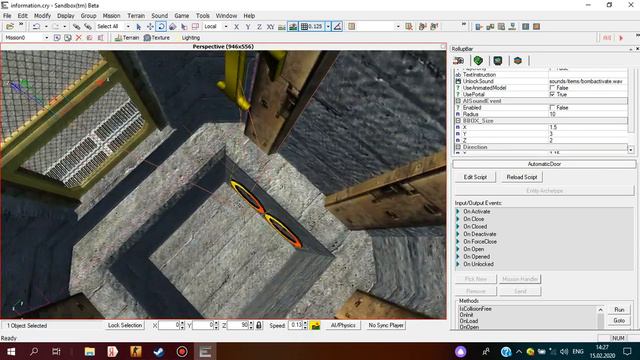
Task: Select Objects tab in RollupBar
Action: tap(459, 61)
